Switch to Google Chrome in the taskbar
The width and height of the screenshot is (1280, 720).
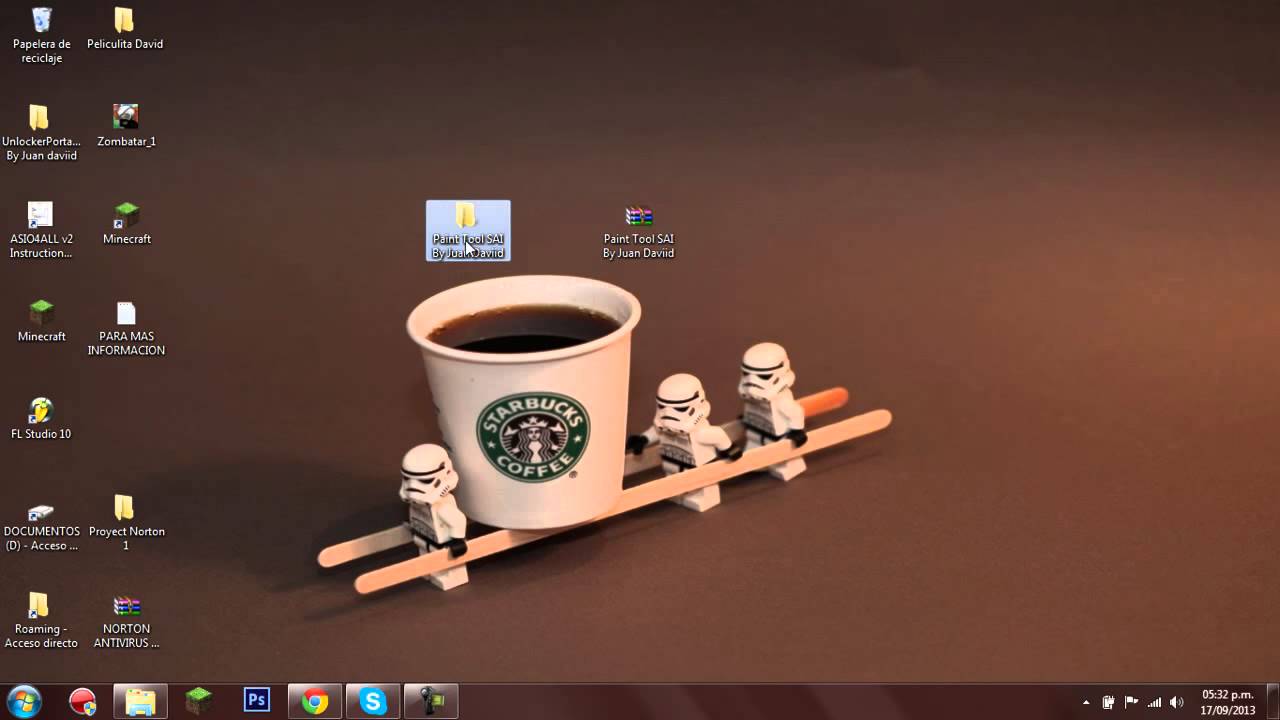(x=315, y=702)
